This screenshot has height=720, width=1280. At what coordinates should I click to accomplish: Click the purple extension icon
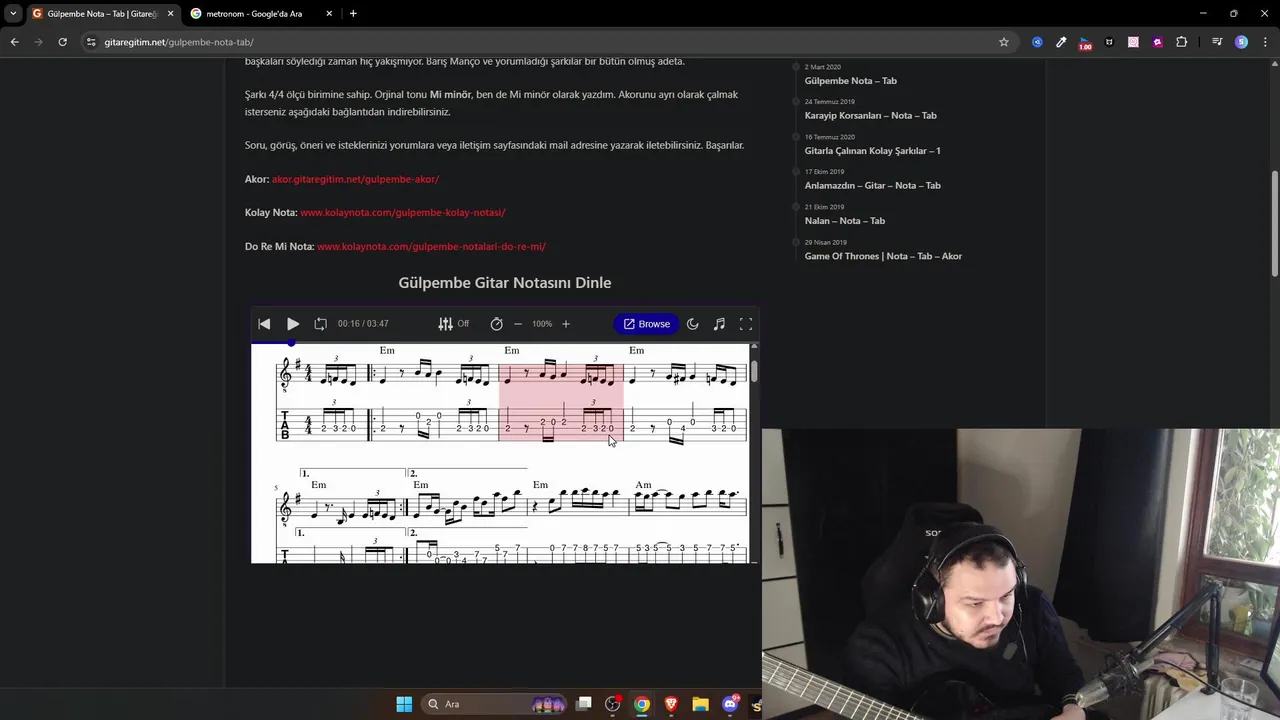(x=1157, y=42)
